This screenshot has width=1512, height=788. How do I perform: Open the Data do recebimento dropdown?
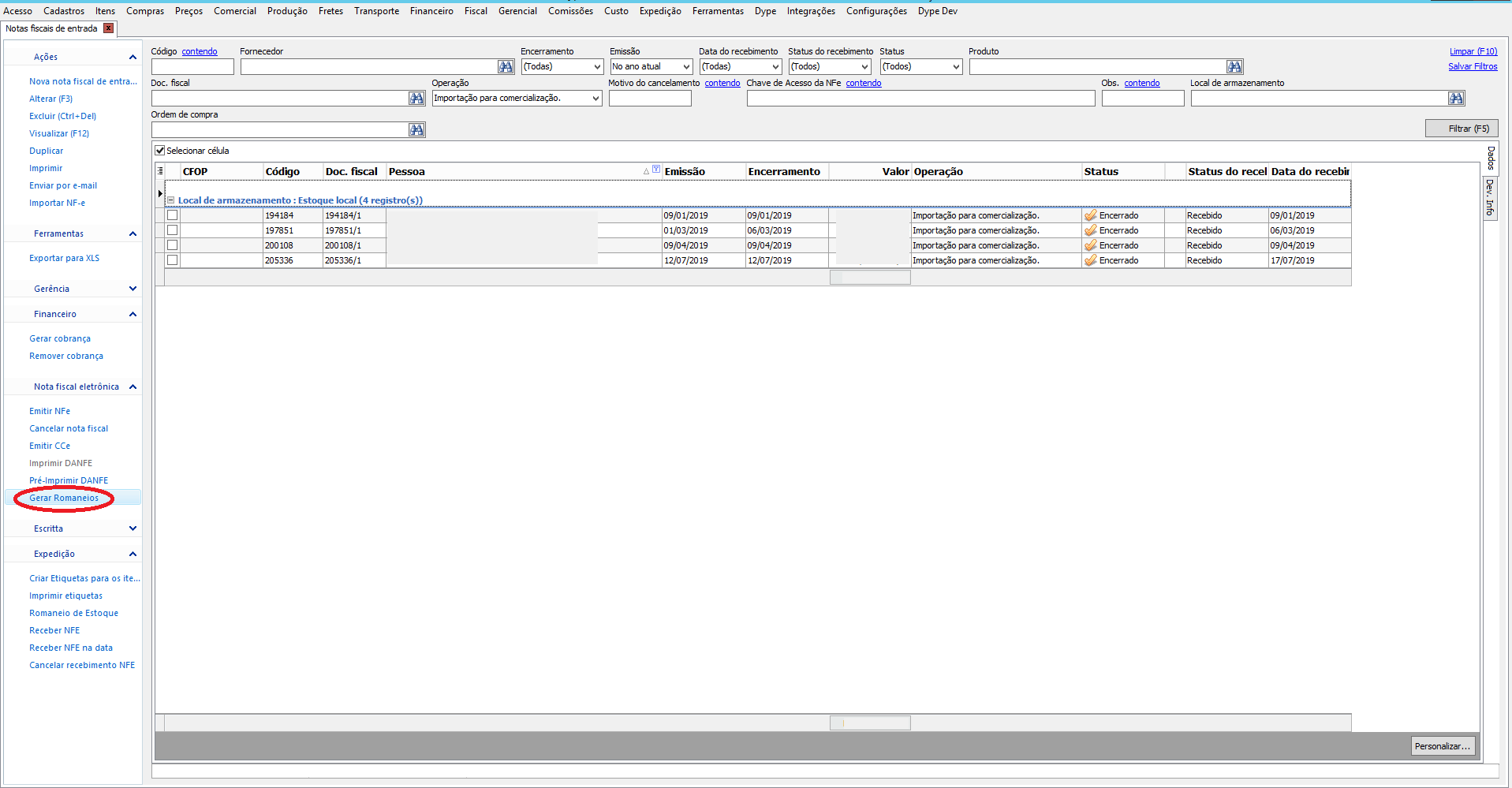pyautogui.click(x=775, y=67)
